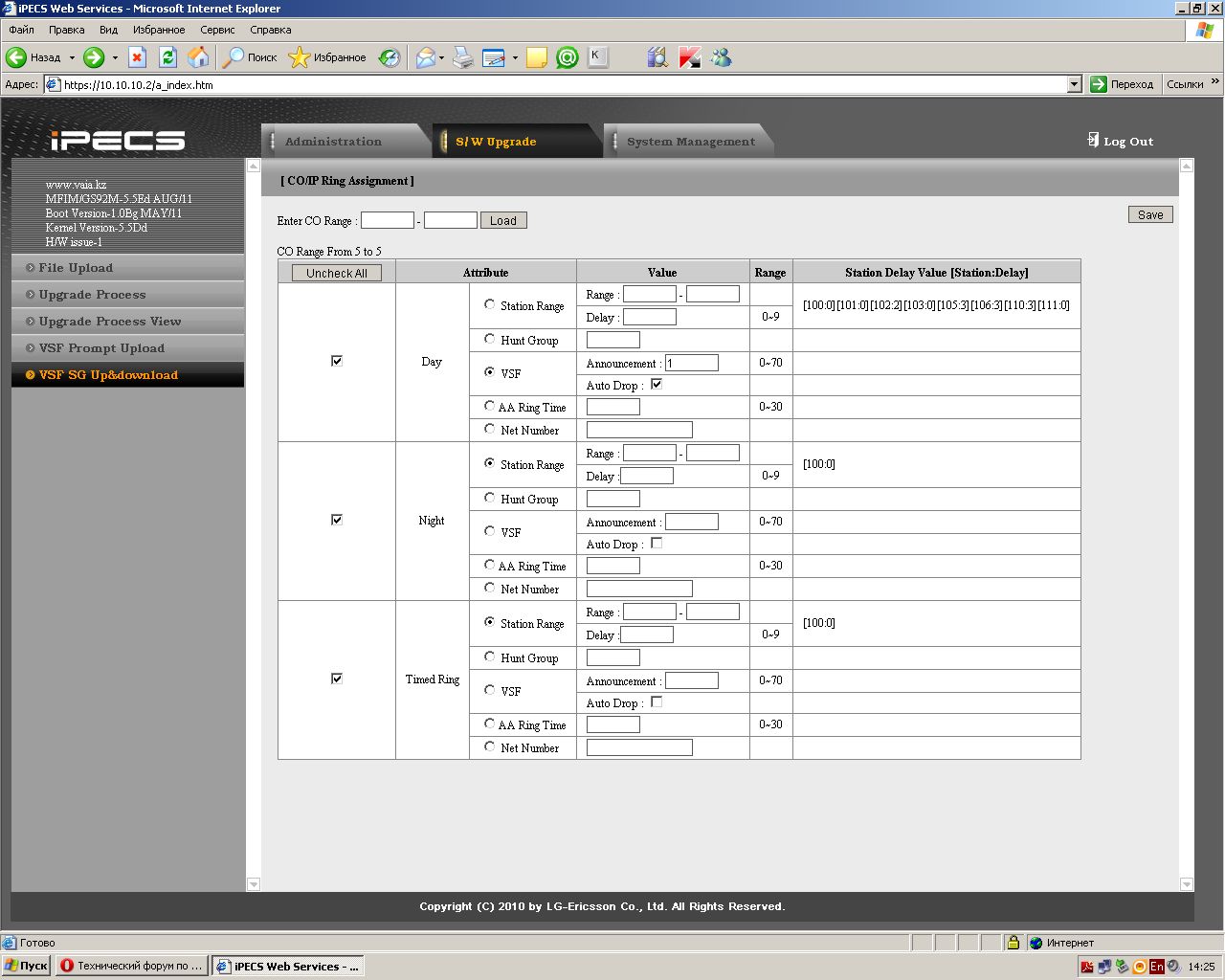Click the Refresh page icon
This screenshot has width=1225, height=980.
click(x=167, y=57)
